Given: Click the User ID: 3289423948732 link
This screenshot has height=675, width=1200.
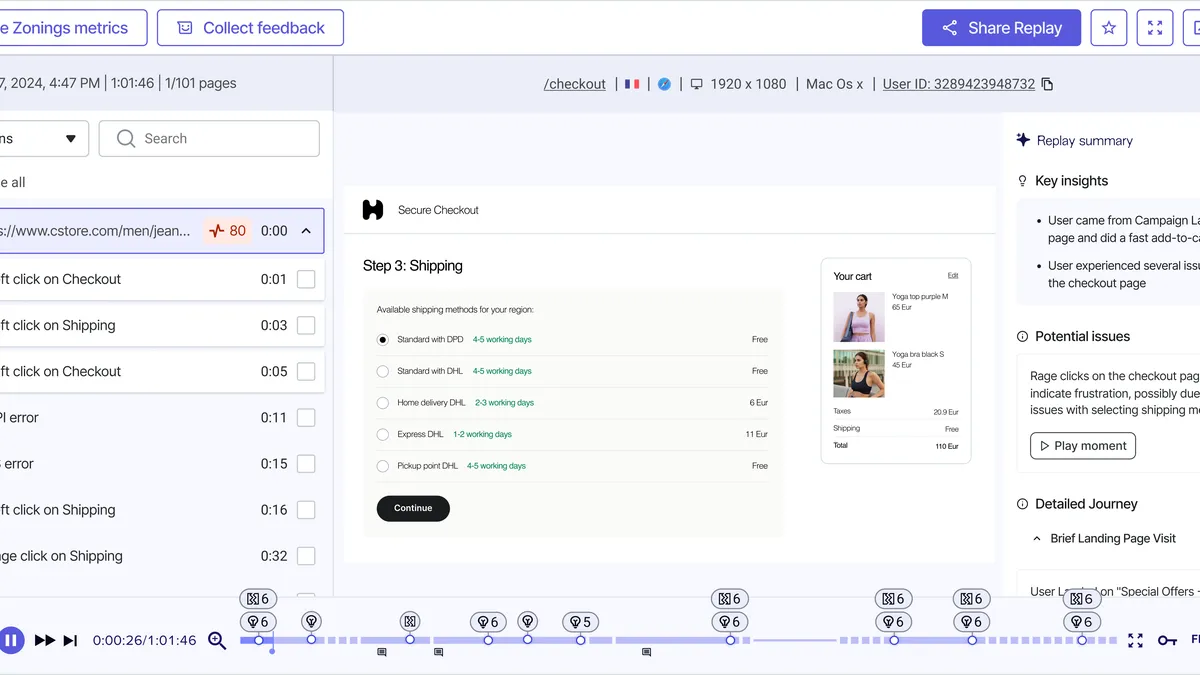Looking at the screenshot, I should tap(959, 84).
